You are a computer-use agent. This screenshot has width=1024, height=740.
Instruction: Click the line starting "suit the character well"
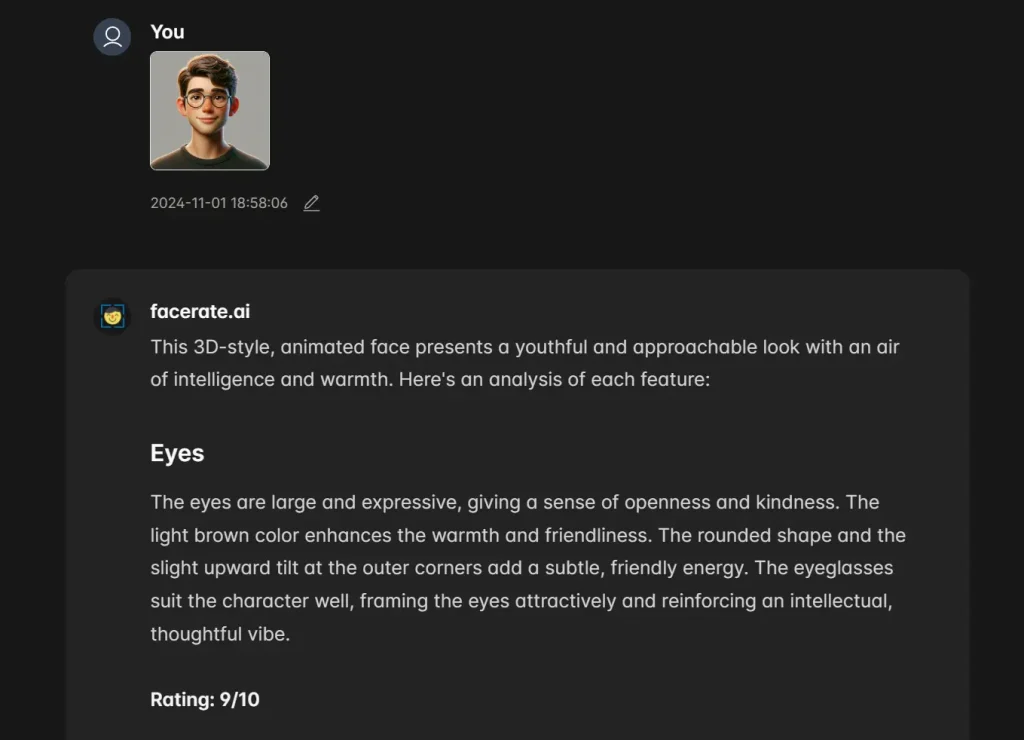(521, 601)
